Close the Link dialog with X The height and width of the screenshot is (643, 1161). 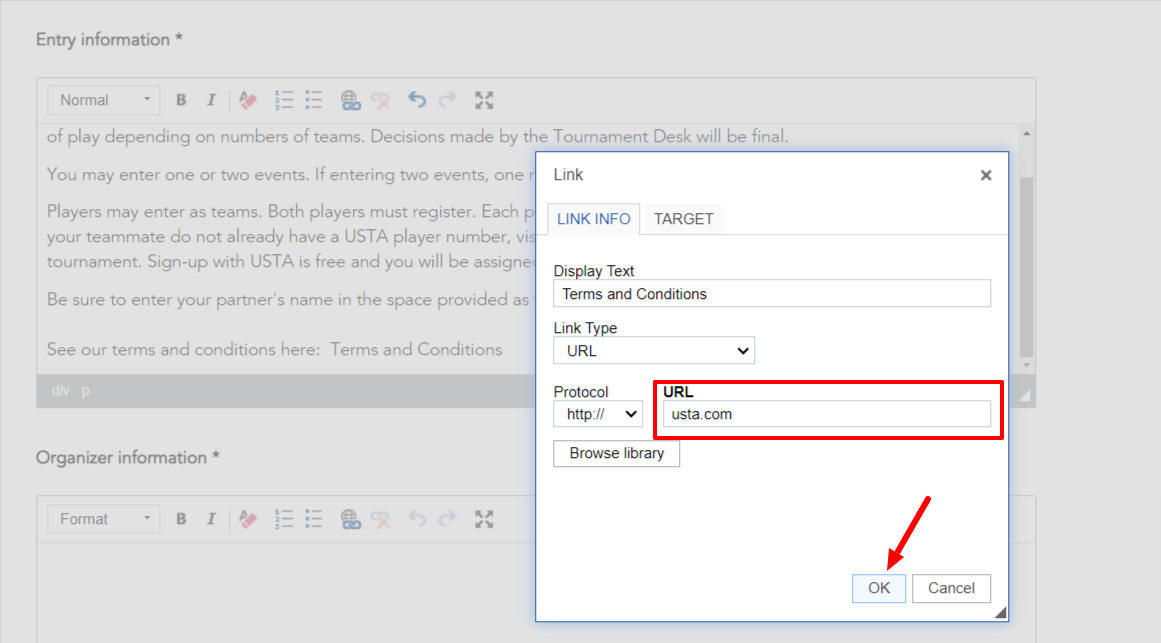[x=986, y=176]
